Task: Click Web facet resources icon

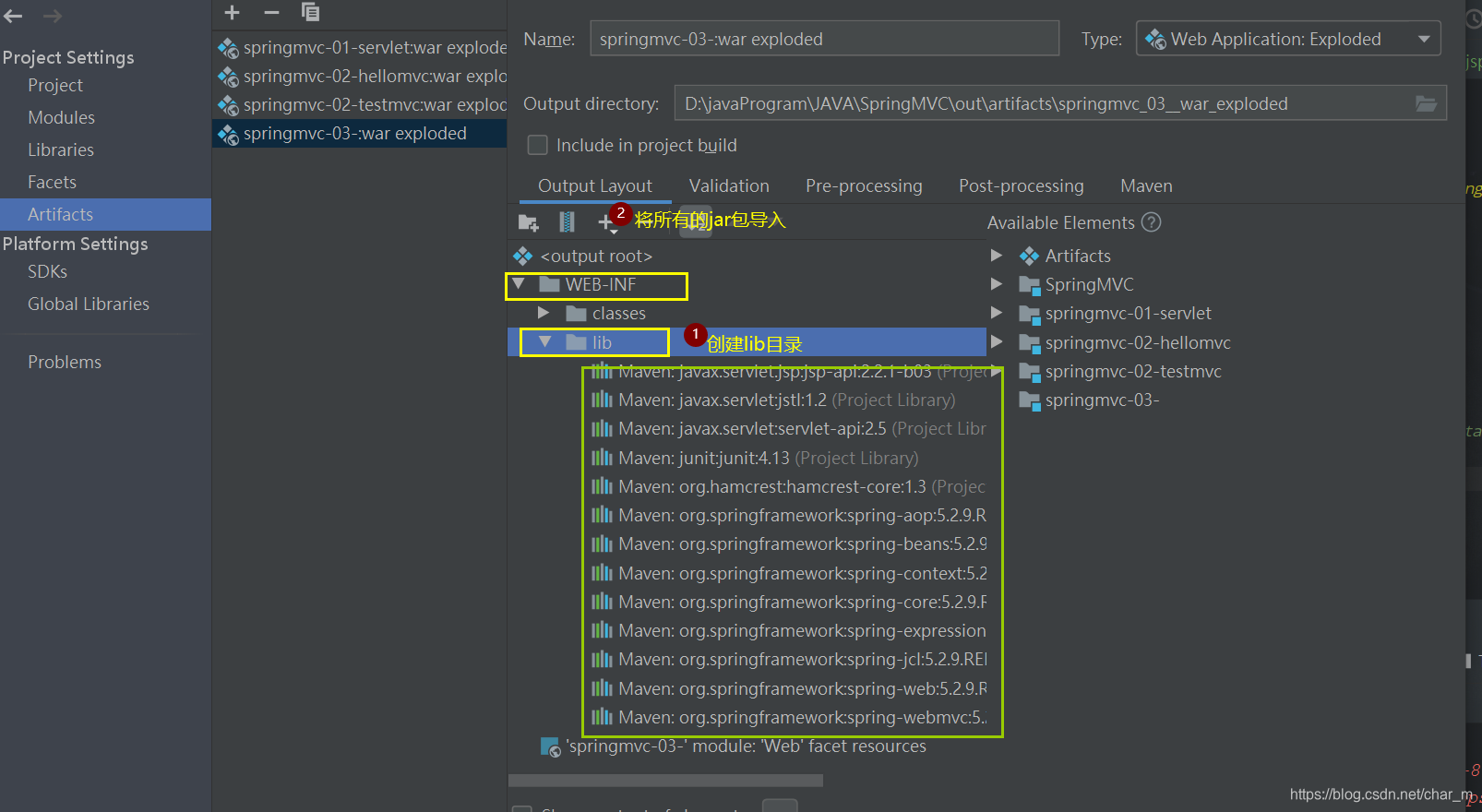Action: click(550, 746)
